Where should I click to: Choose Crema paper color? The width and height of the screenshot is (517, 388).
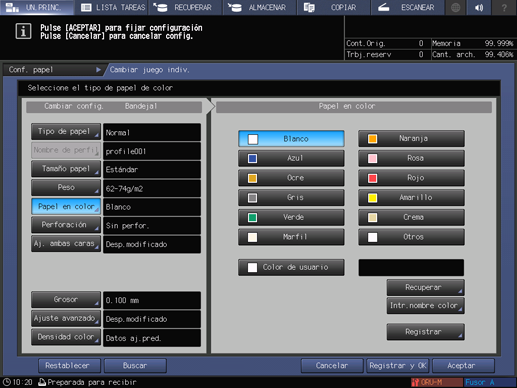click(411, 217)
